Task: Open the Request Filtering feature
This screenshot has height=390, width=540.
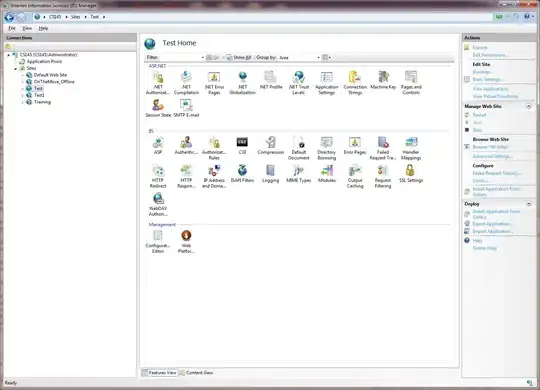Action: click(x=383, y=176)
